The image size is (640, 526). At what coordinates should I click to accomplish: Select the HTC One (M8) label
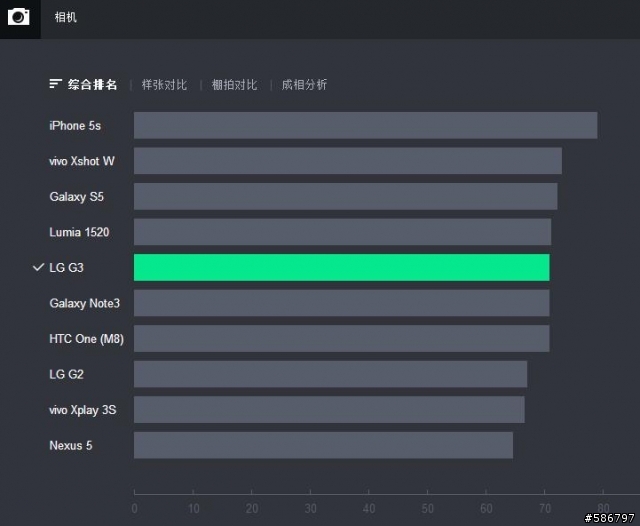point(87,339)
